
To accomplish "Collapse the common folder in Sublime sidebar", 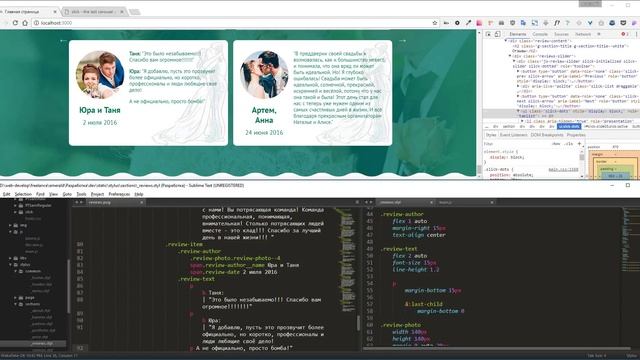I will [x=16, y=271].
